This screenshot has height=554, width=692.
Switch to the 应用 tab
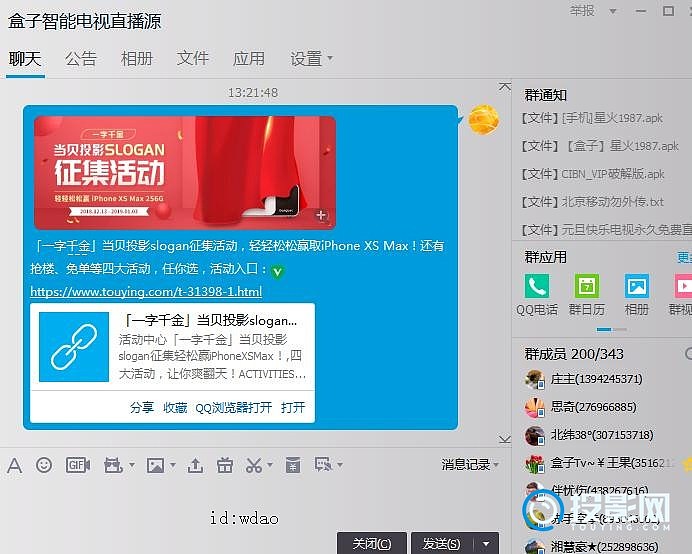click(249, 59)
